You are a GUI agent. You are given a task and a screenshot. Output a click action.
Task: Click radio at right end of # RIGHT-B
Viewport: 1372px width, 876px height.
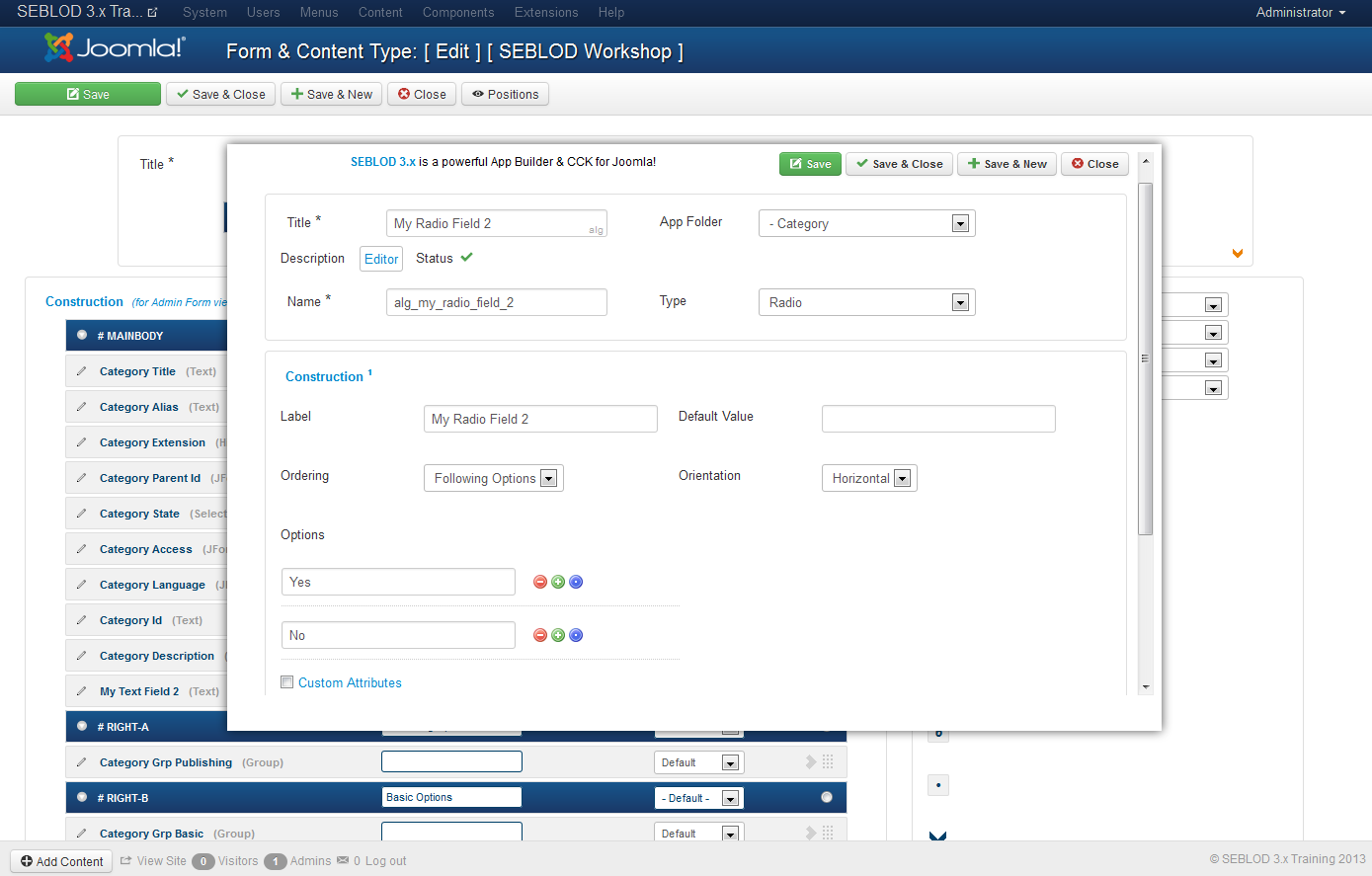(x=827, y=797)
